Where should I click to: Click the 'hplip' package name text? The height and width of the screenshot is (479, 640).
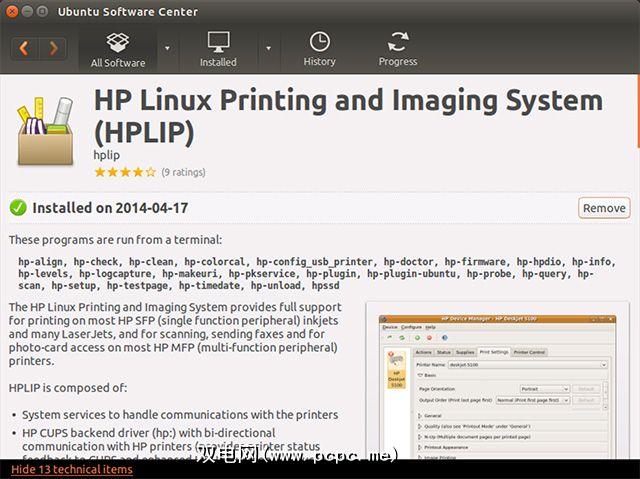[x=107, y=155]
